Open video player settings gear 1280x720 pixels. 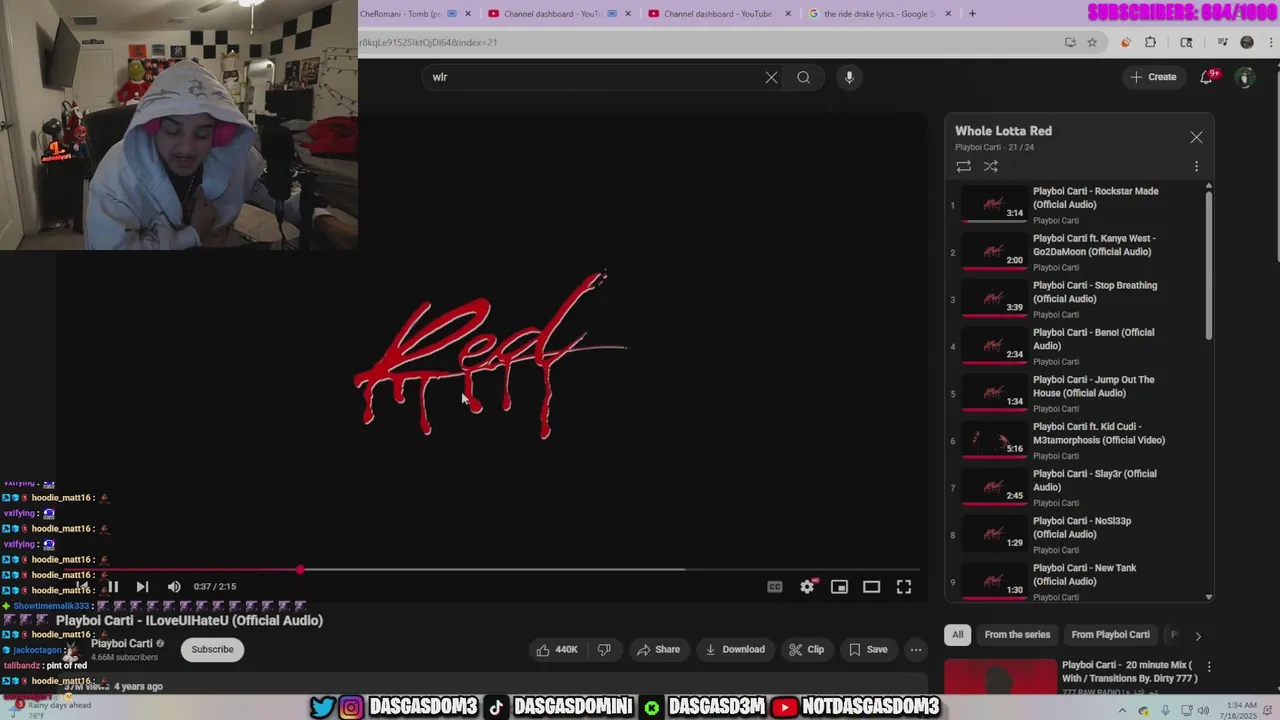[x=807, y=587]
